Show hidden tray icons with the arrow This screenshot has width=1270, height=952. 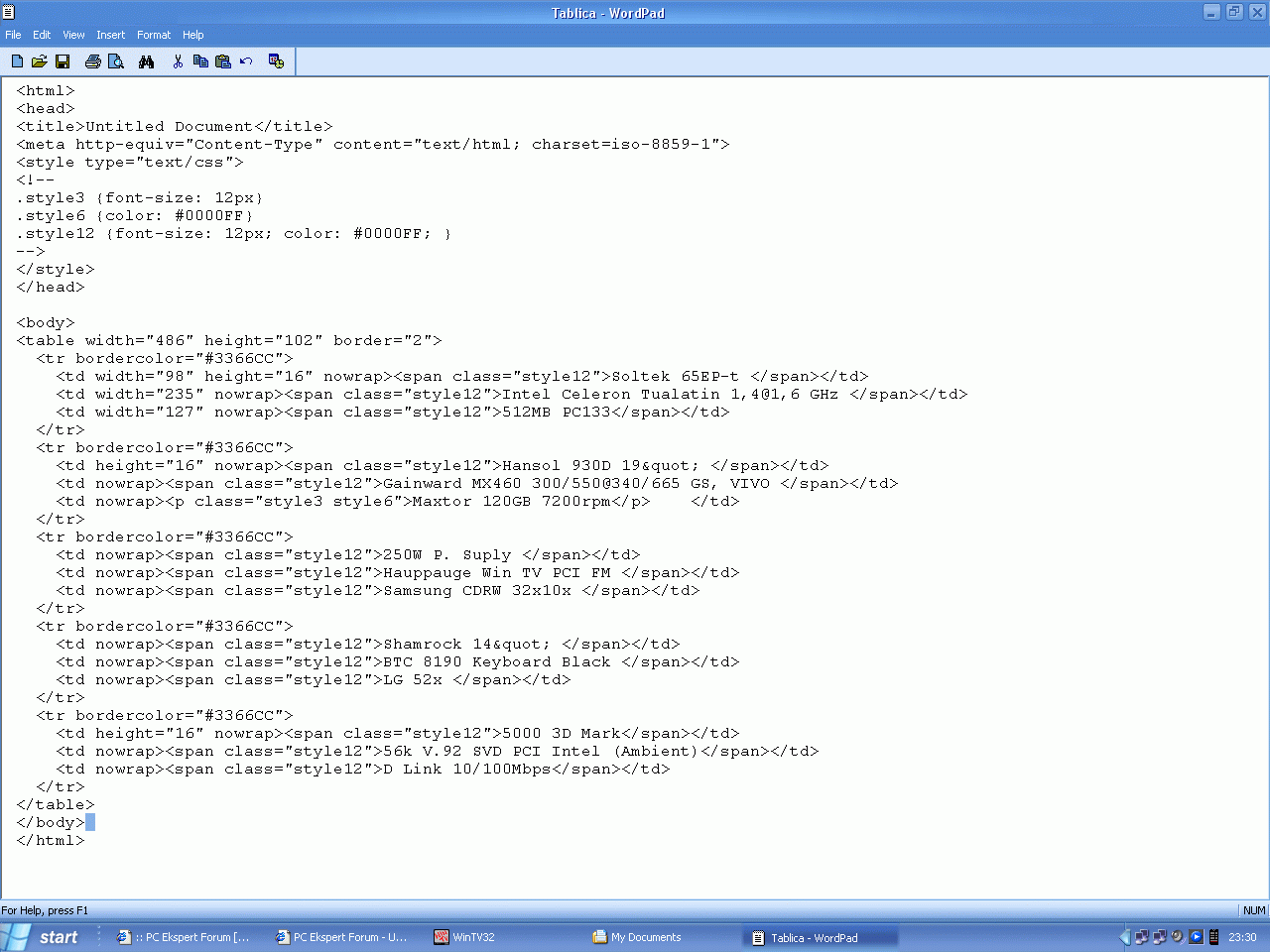point(1125,937)
